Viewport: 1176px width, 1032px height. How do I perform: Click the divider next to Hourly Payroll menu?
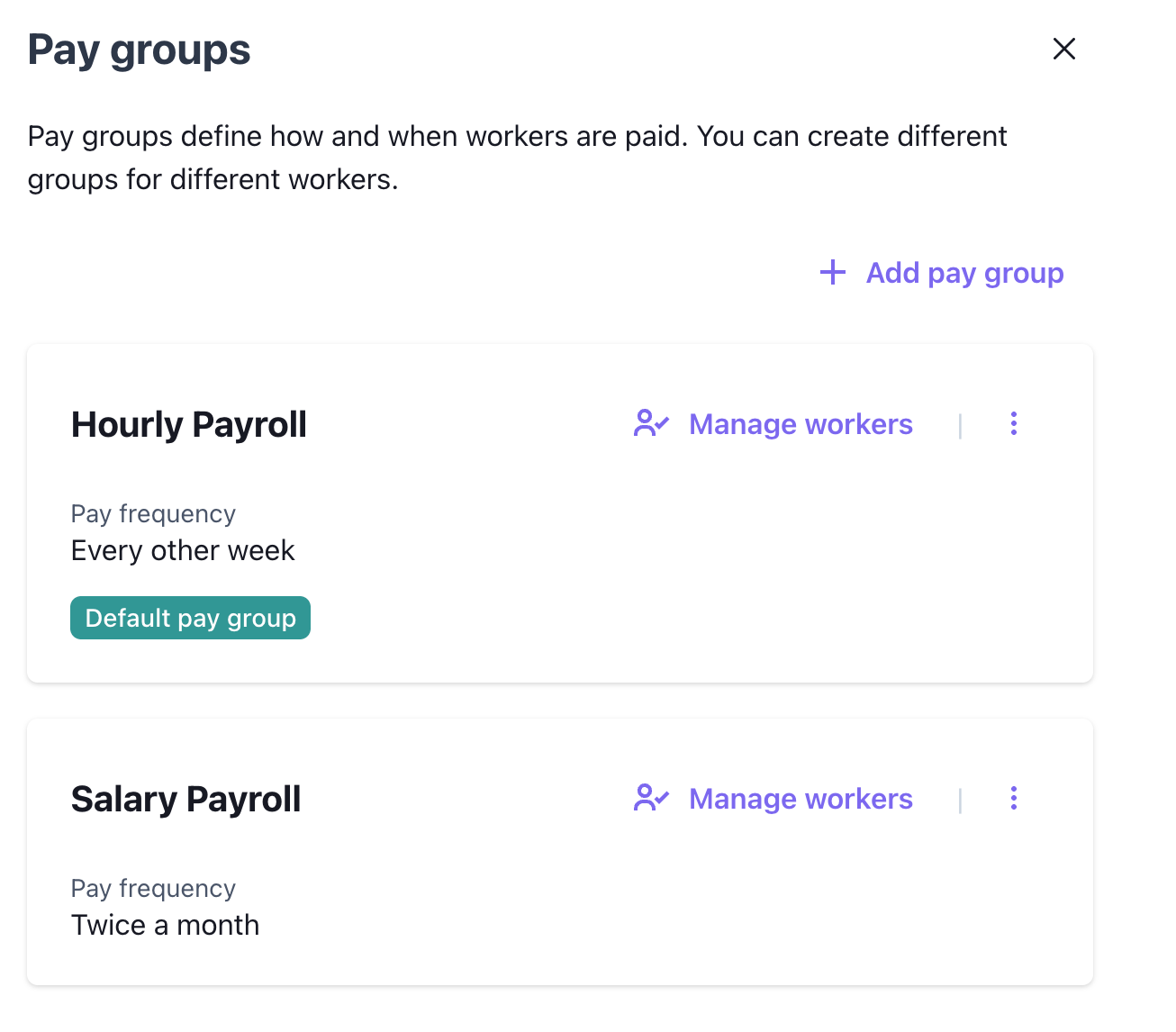coord(960,425)
